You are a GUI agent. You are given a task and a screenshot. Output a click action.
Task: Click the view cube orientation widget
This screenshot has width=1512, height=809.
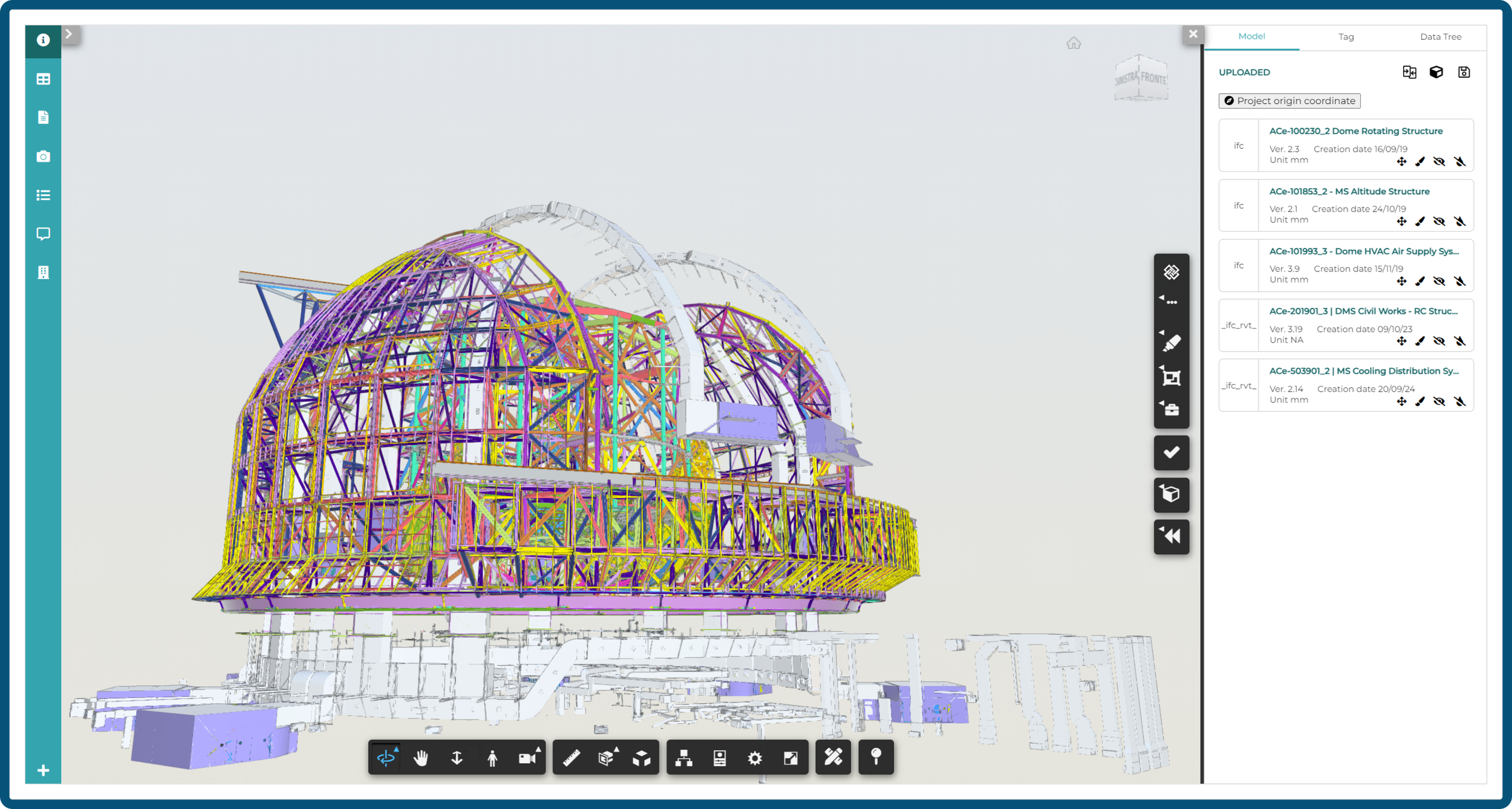tap(1141, 79)
